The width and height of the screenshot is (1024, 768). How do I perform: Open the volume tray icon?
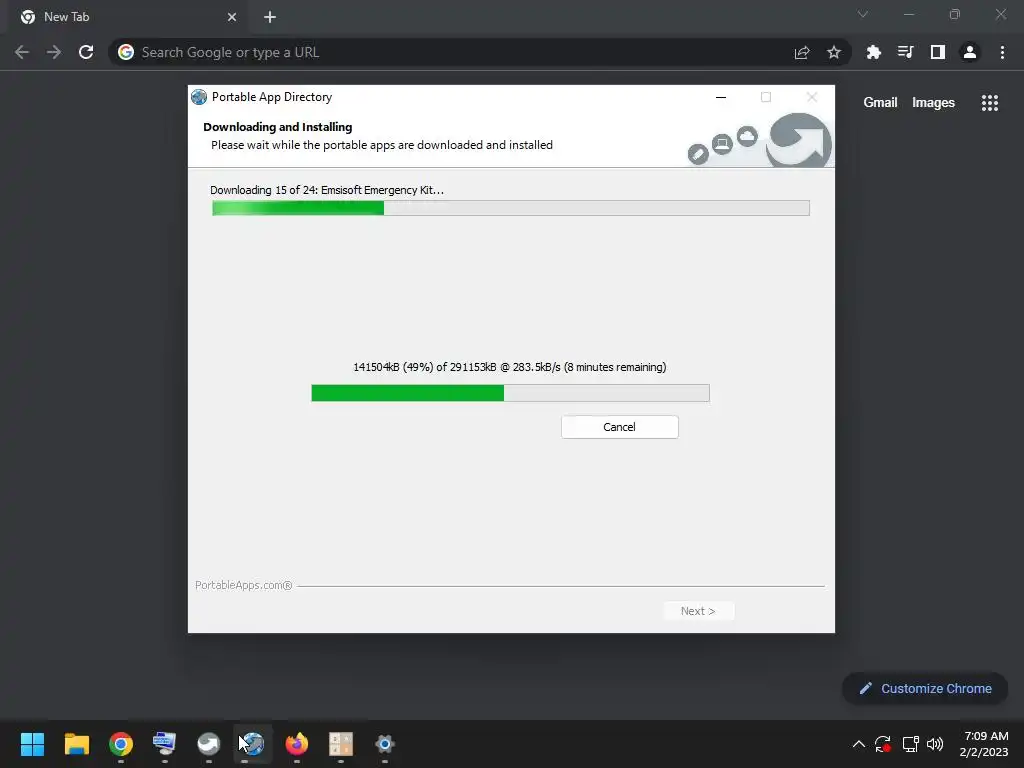pos(935,744)
